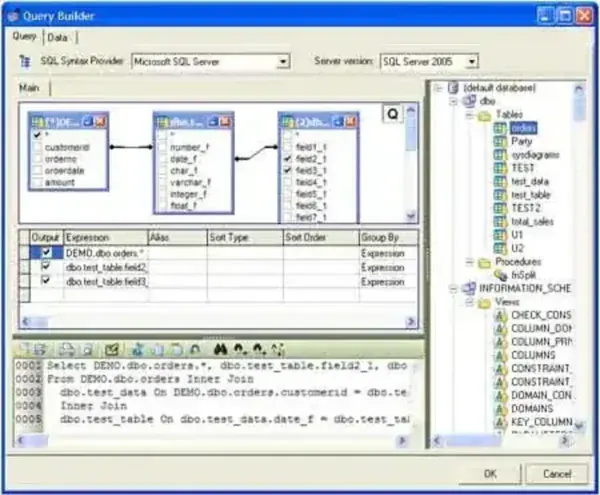Select the TEST2 table in the tree

point(526,208)
